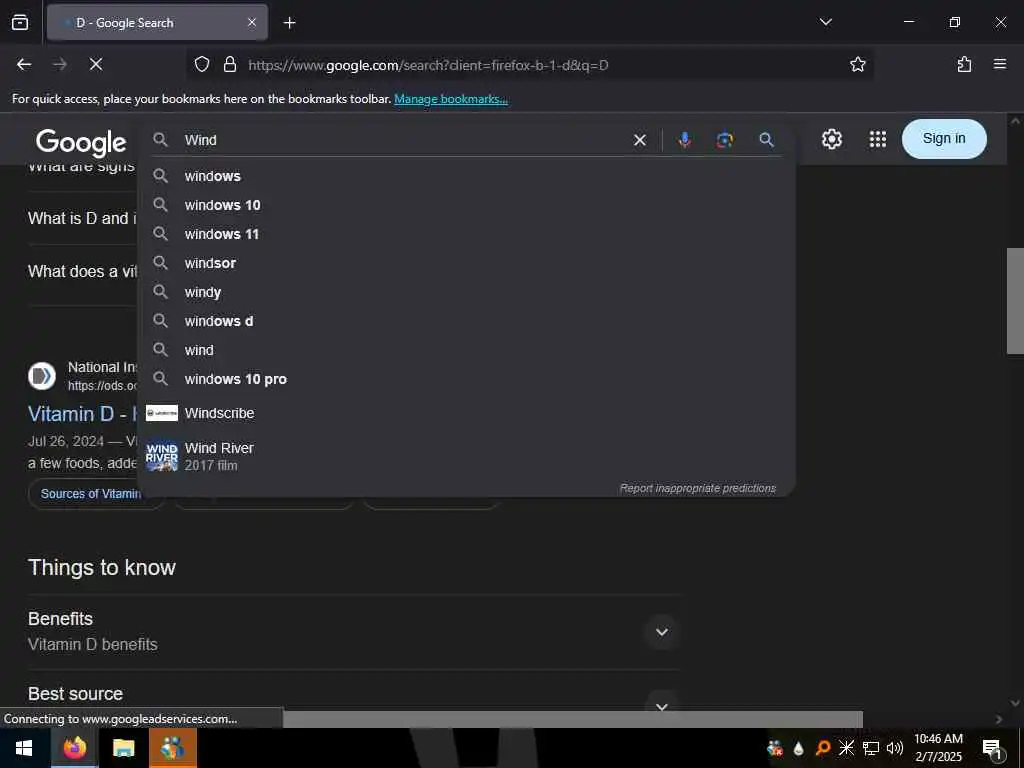Click the Sign in button
Screen dimensions: 1024x768
point(944,138)
